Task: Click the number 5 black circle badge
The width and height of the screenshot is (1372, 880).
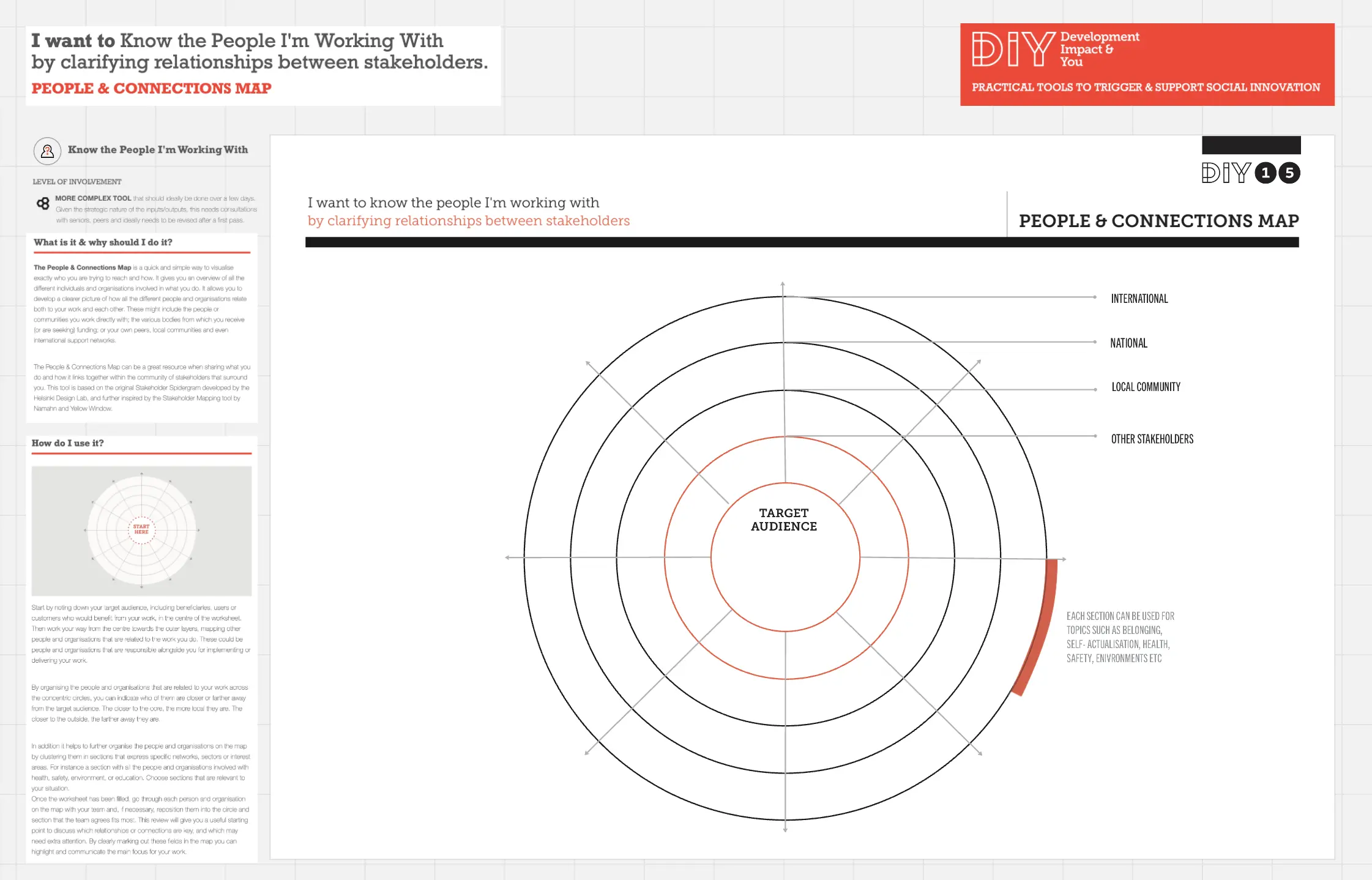Action: (1289, 173)
